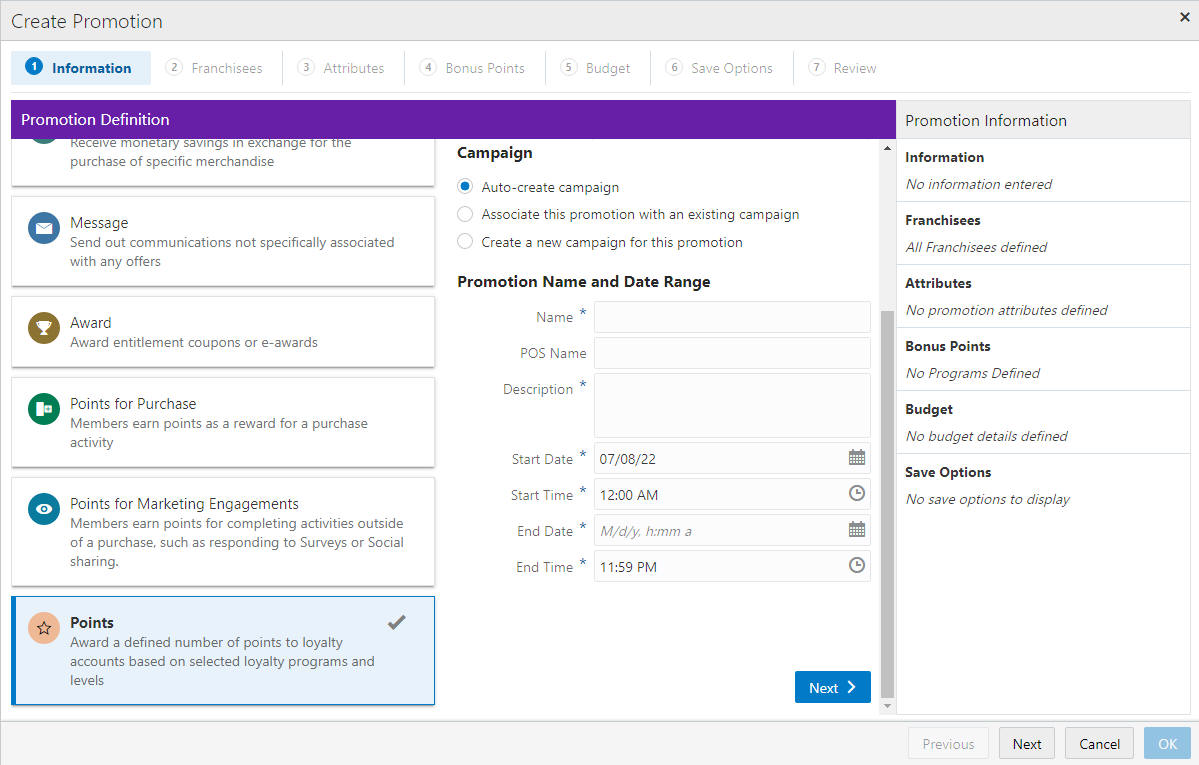Click the End Time field
Image resolution: width=1199 pixels, height=765 pixels.
[x=732, y=566]
